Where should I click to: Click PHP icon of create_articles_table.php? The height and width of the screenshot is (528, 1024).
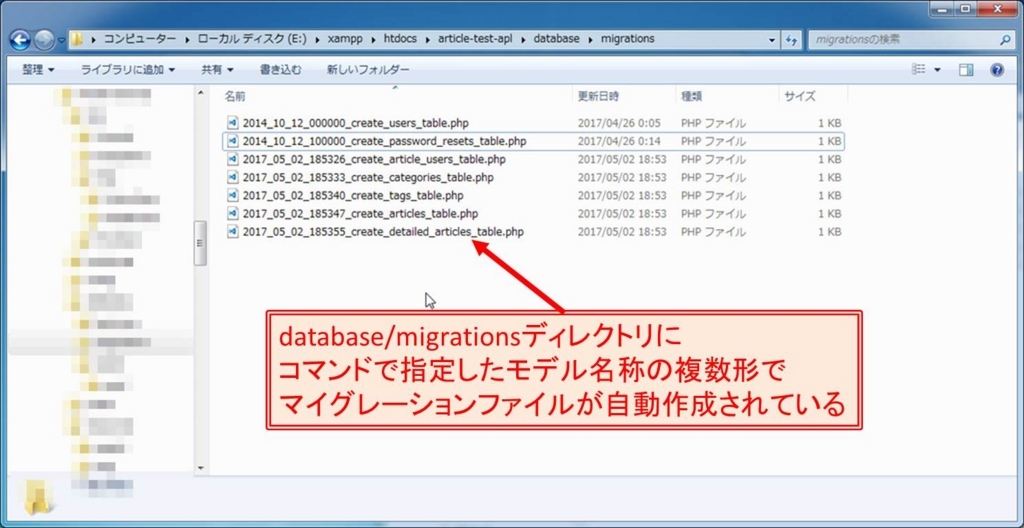(x=232, y=214)
